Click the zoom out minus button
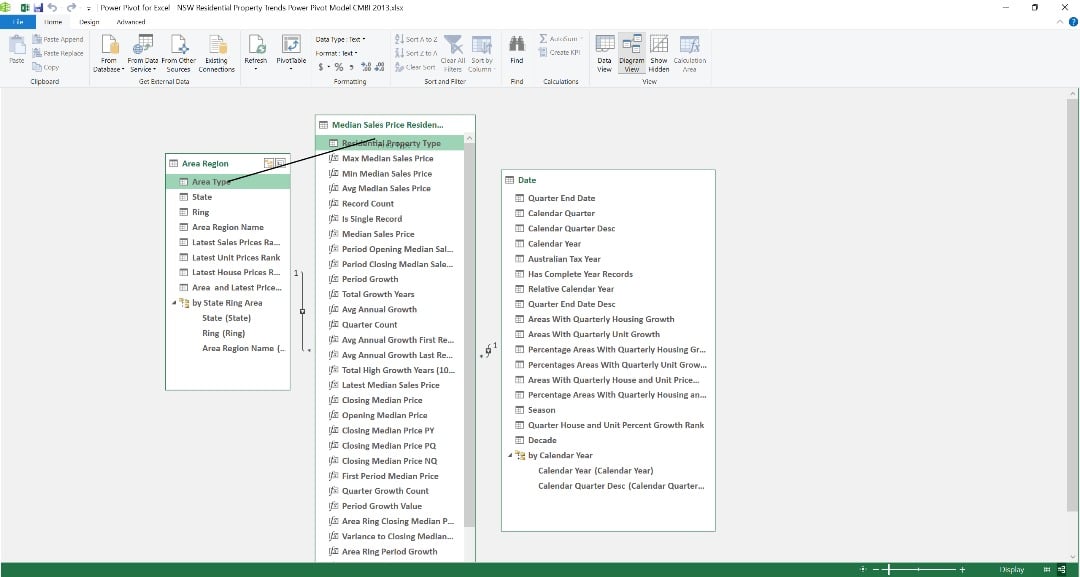Screen dimensions: 1080x577 [x=876, y=569]
